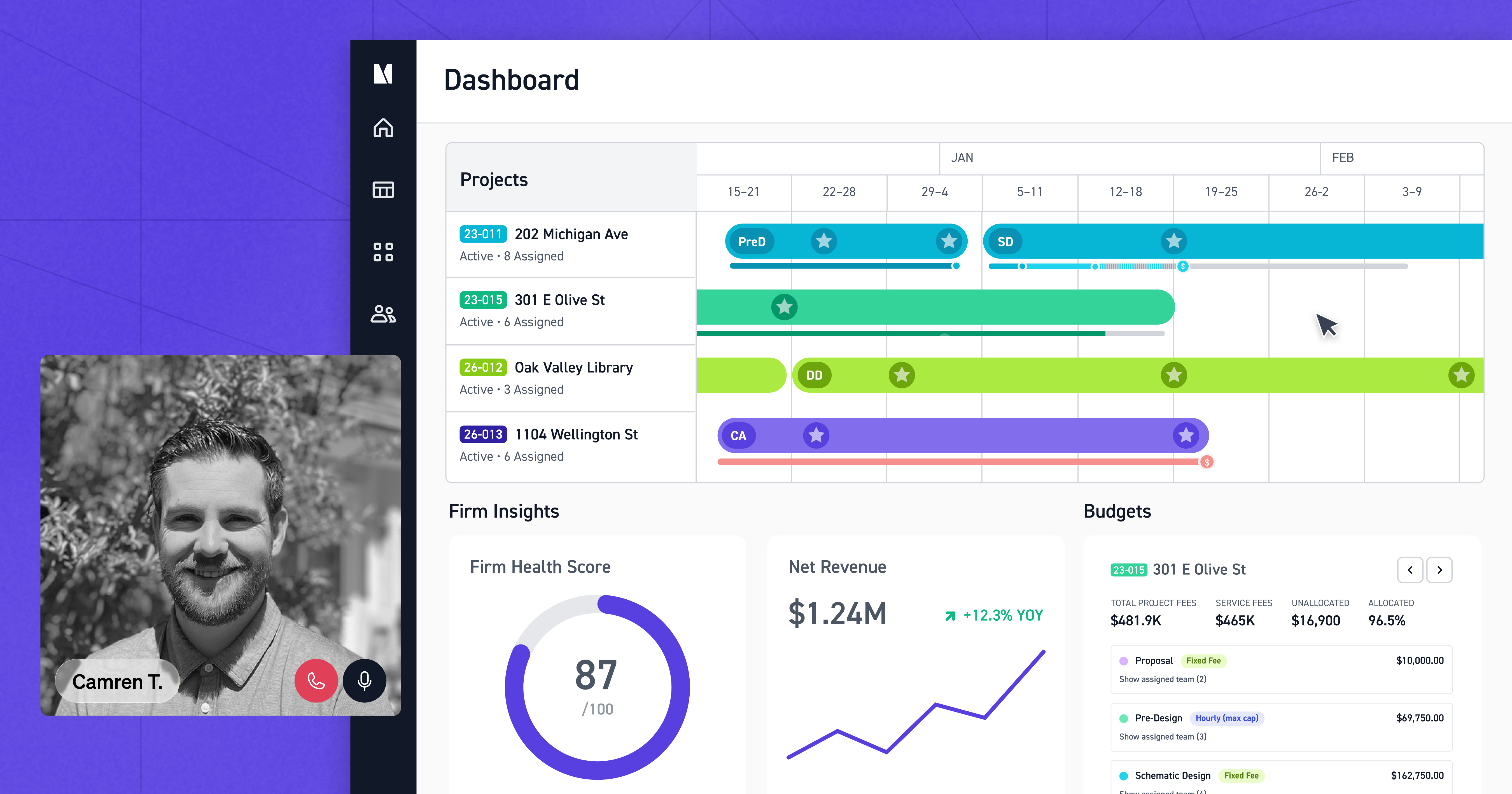
Task: Mute the microphone on Camren's call
Action: 365,681
